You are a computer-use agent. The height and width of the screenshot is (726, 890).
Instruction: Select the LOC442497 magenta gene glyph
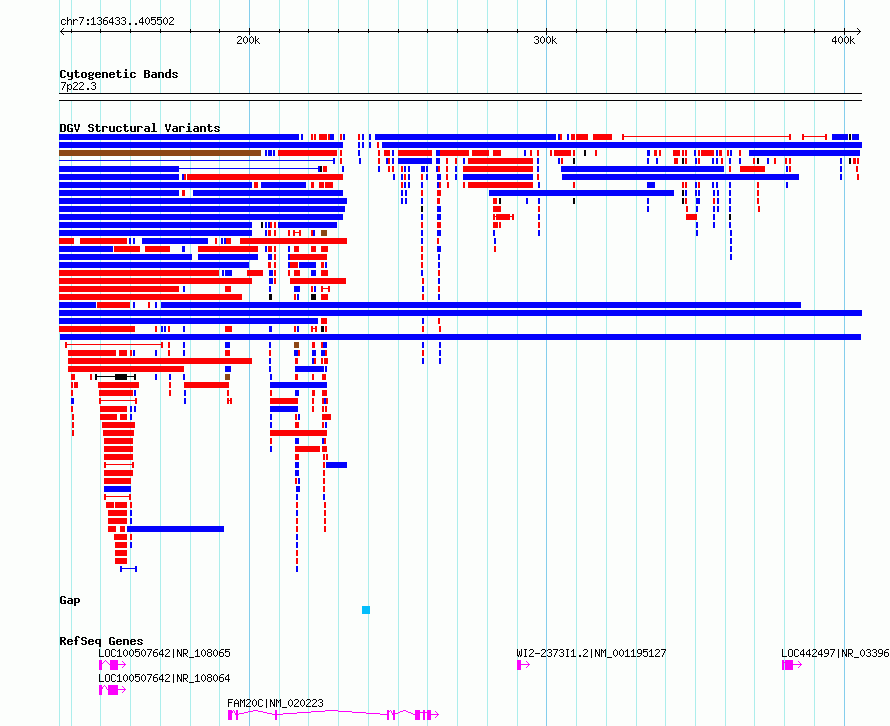tap(792, 665)
